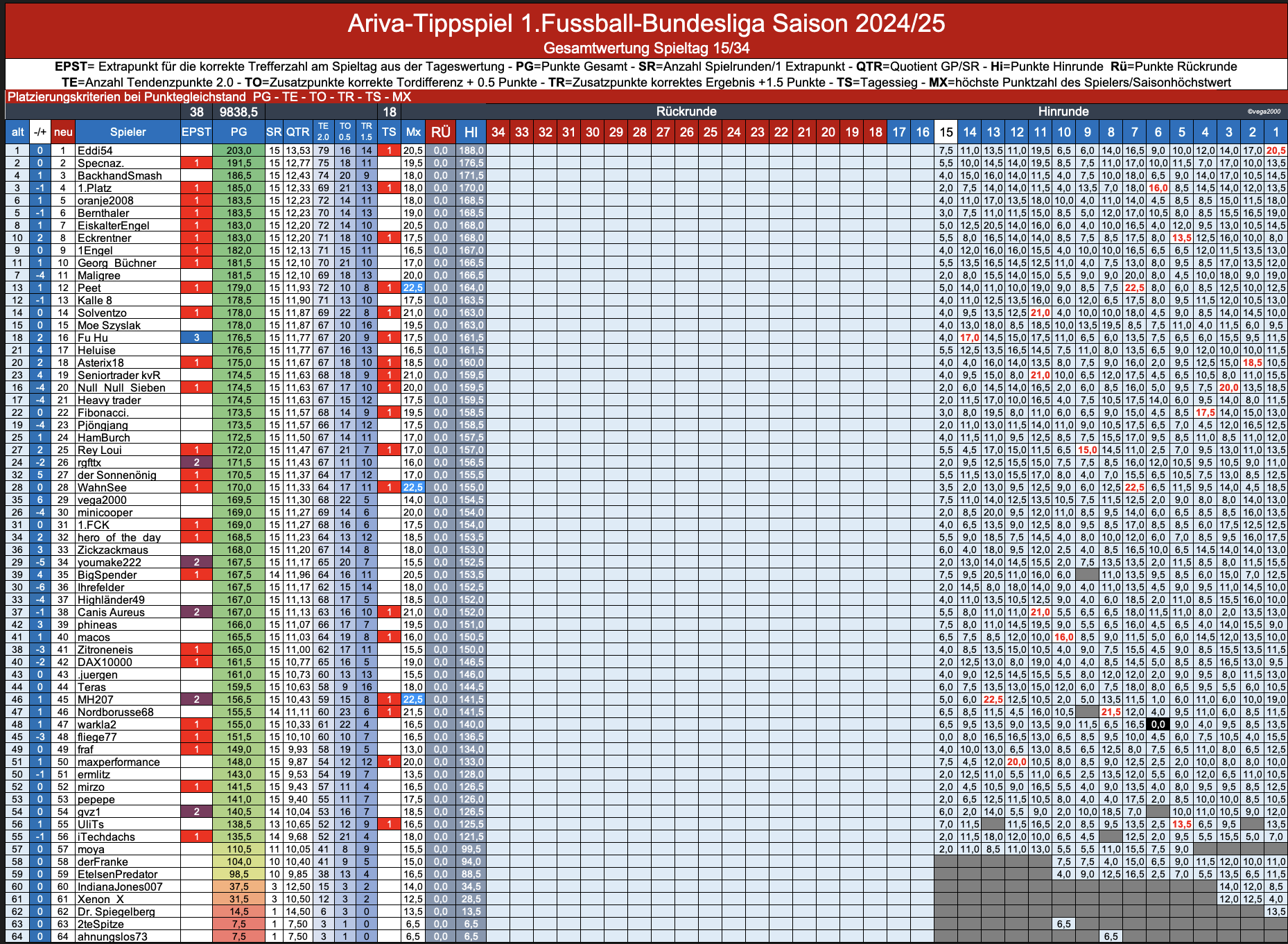
Task: Click the 'PG' column header
Action: click(x=238, y=132)
